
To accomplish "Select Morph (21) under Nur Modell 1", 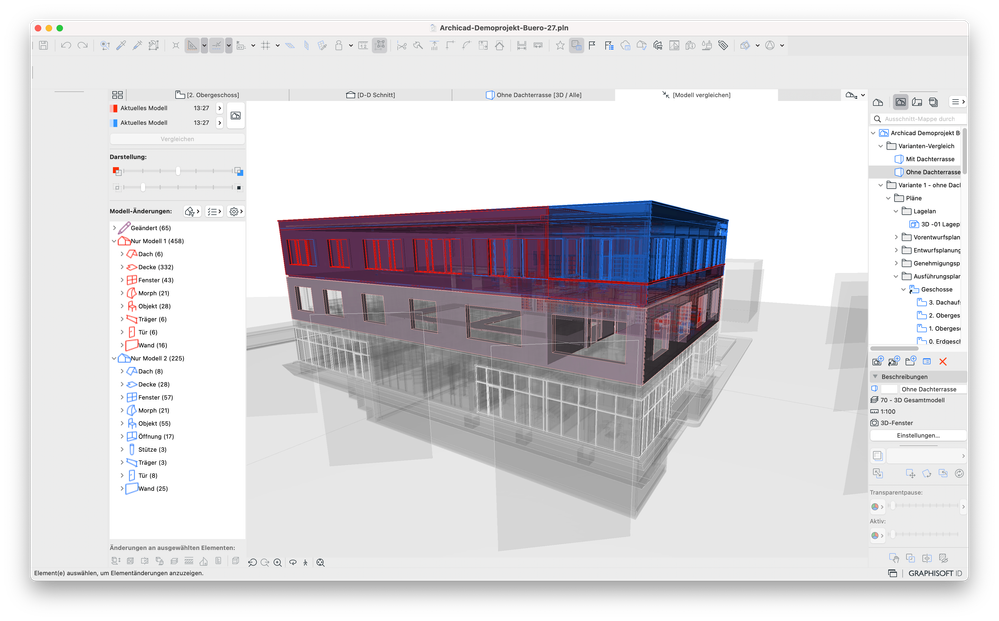I will 177,294.
